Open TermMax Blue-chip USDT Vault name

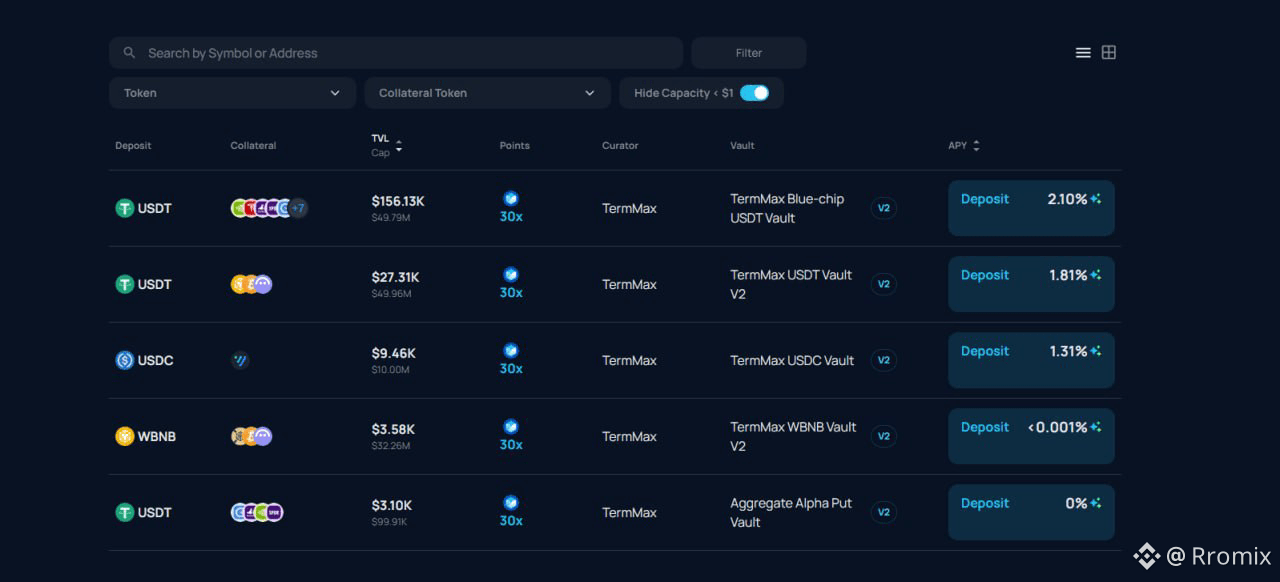787,208
